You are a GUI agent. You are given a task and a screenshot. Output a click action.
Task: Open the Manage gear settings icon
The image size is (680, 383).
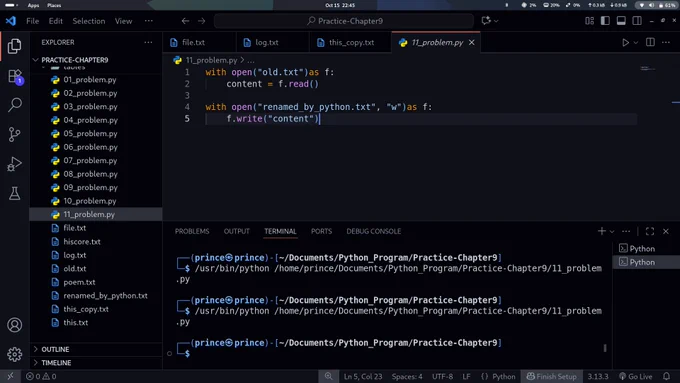pos(14,354)
